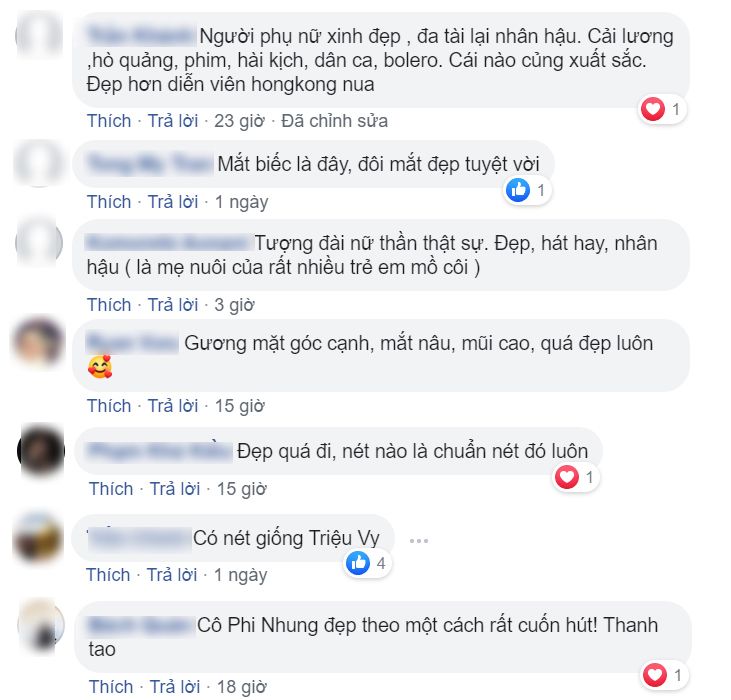731x700 pixels.
Task: Open three-dot options beside 'Triệu Vy' comment
Action: point(419,541)
